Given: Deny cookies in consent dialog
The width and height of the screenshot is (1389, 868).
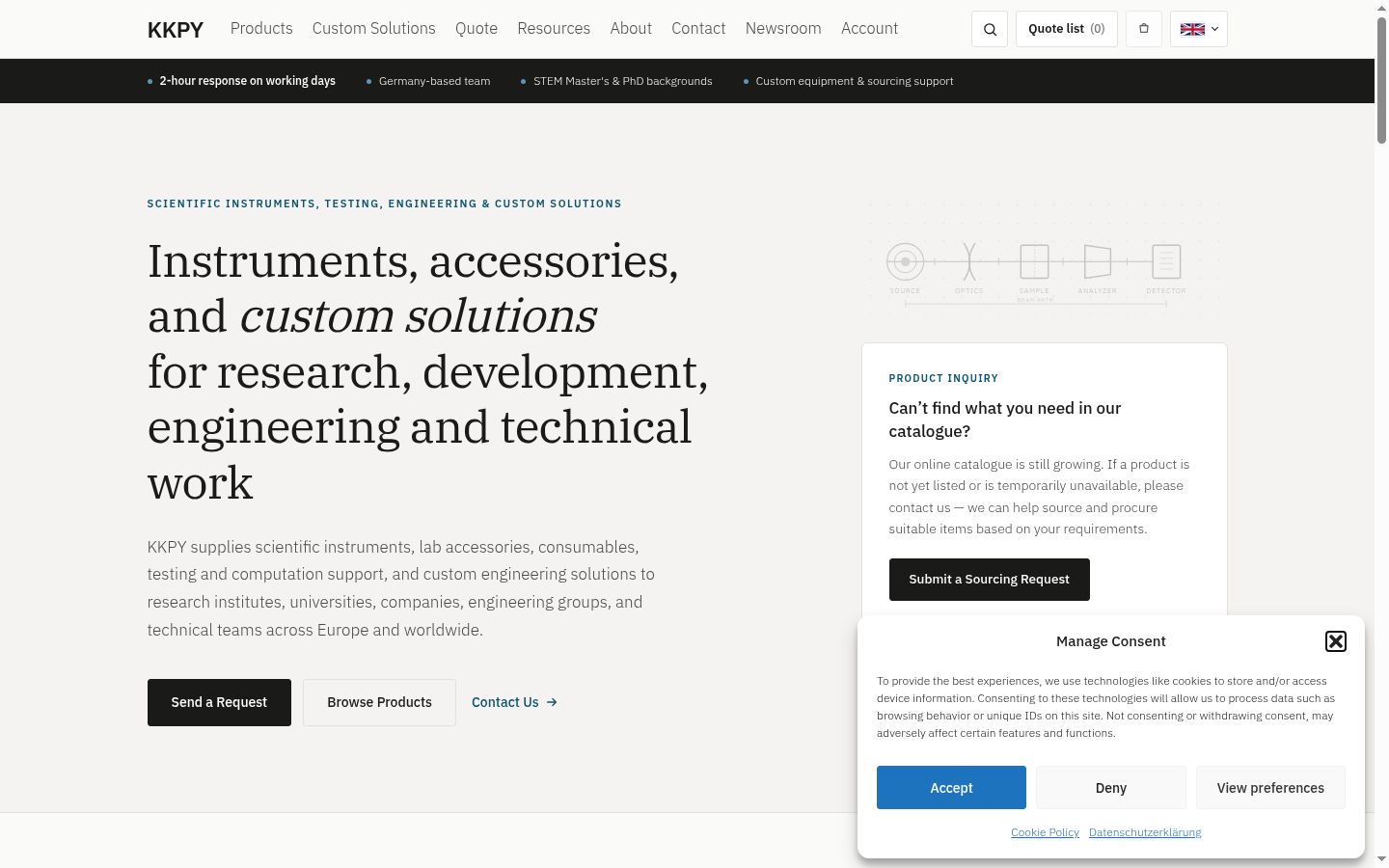Looking at the screenshot, I should point(1111,788).
